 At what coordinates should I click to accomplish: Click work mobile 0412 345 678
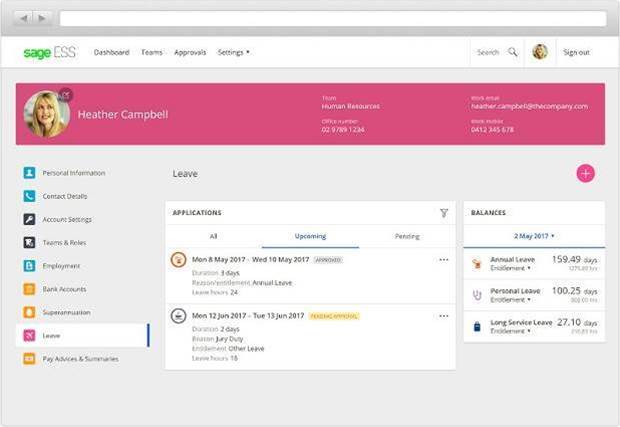[492, 130]
